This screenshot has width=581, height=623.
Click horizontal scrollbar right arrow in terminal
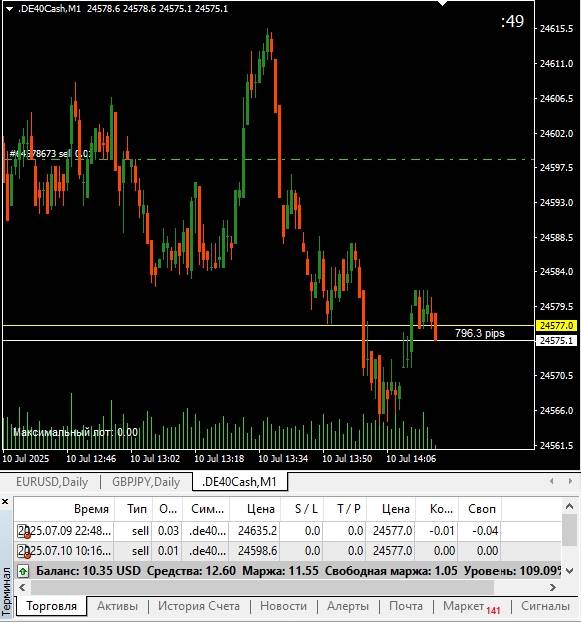point(552,588)
